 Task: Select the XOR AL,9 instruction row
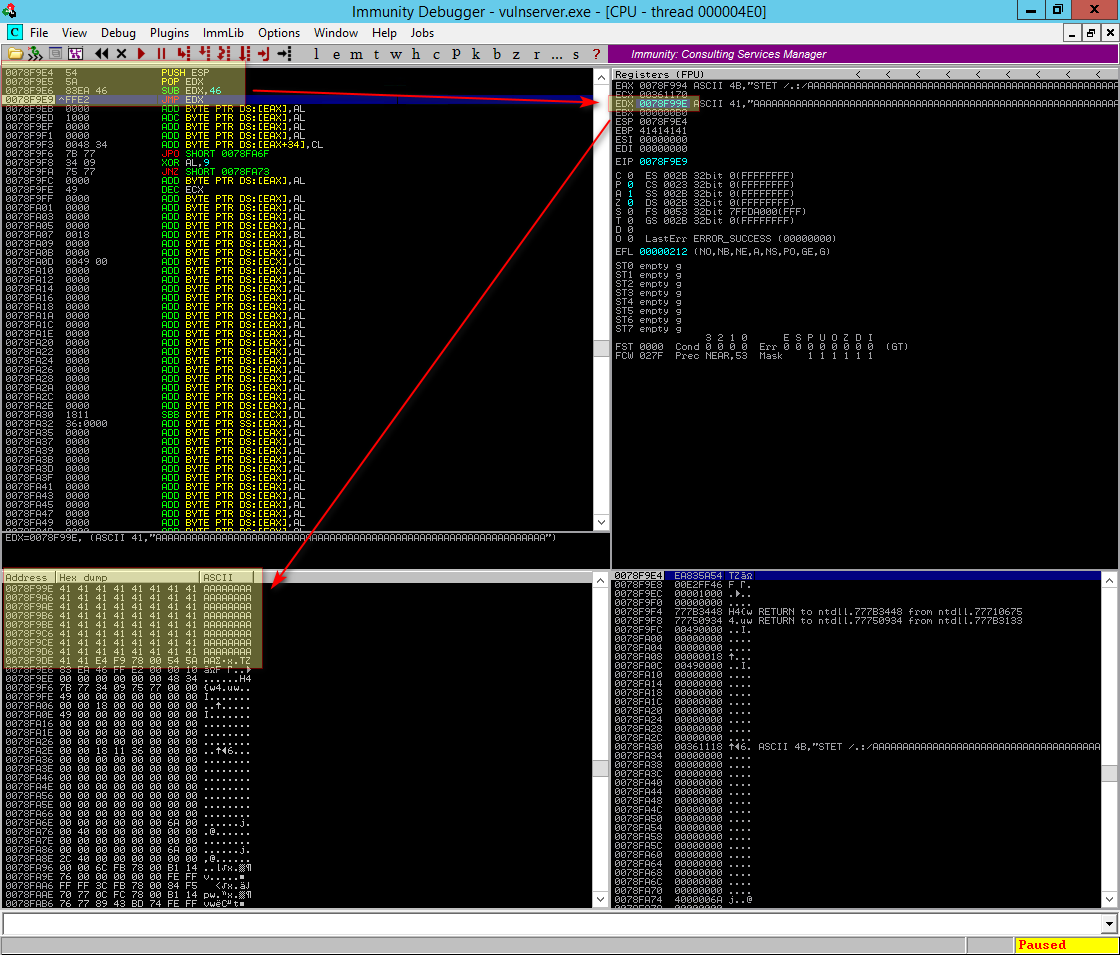tap(297, 163)
